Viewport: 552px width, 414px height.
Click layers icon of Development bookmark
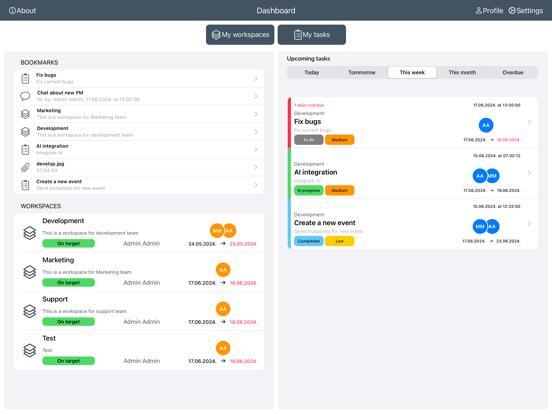pyautogui.click(x=25, y=132)
